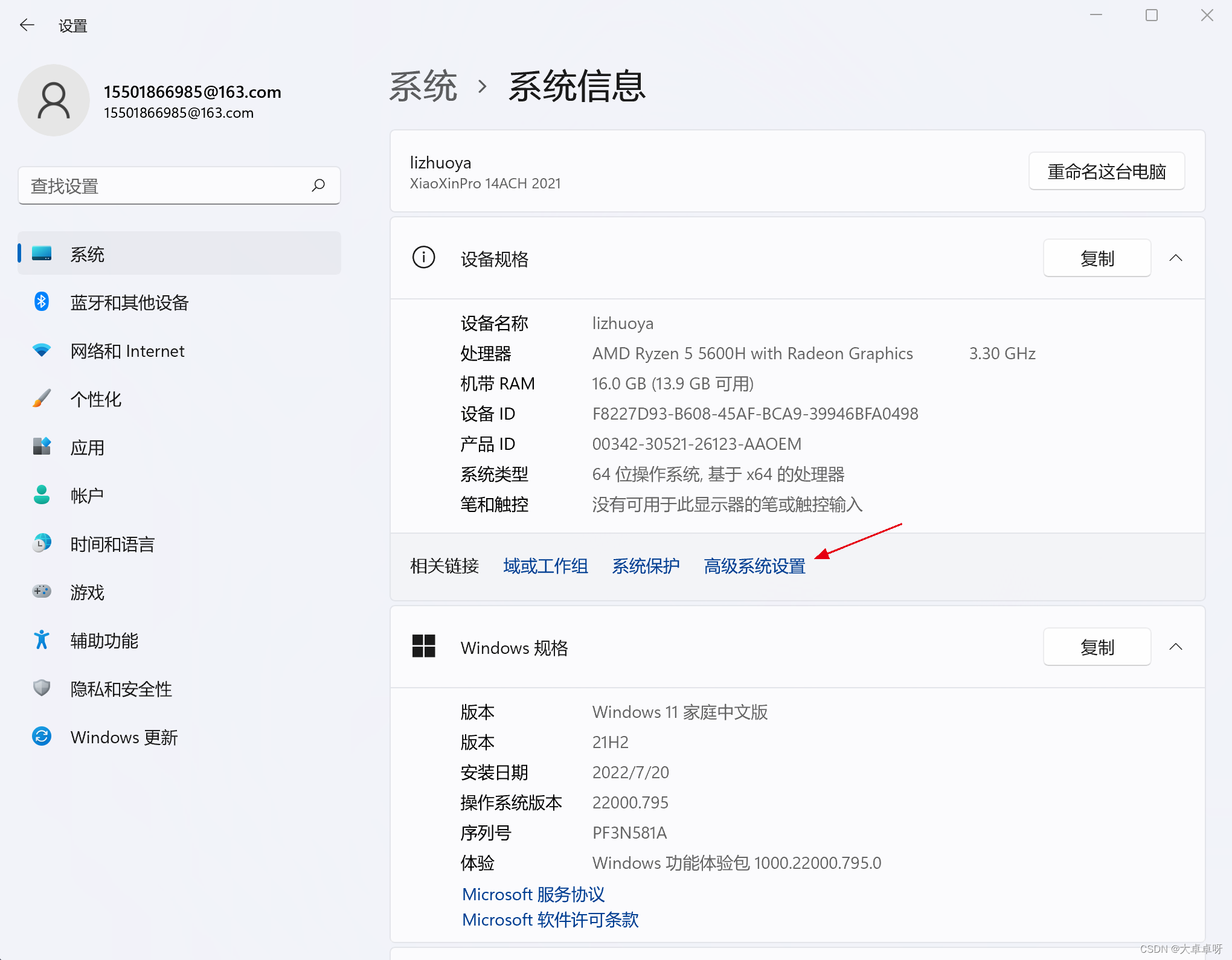1232x960 pixels.
Task: Click 重命名这台电脑 button
Action: 1106,171
